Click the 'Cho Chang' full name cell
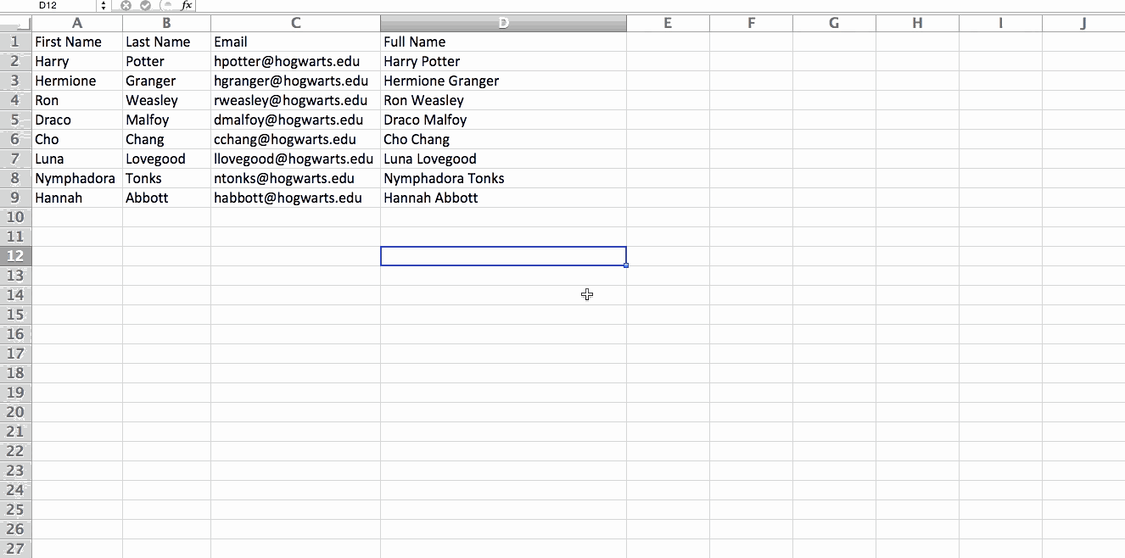 click(504, 139)
